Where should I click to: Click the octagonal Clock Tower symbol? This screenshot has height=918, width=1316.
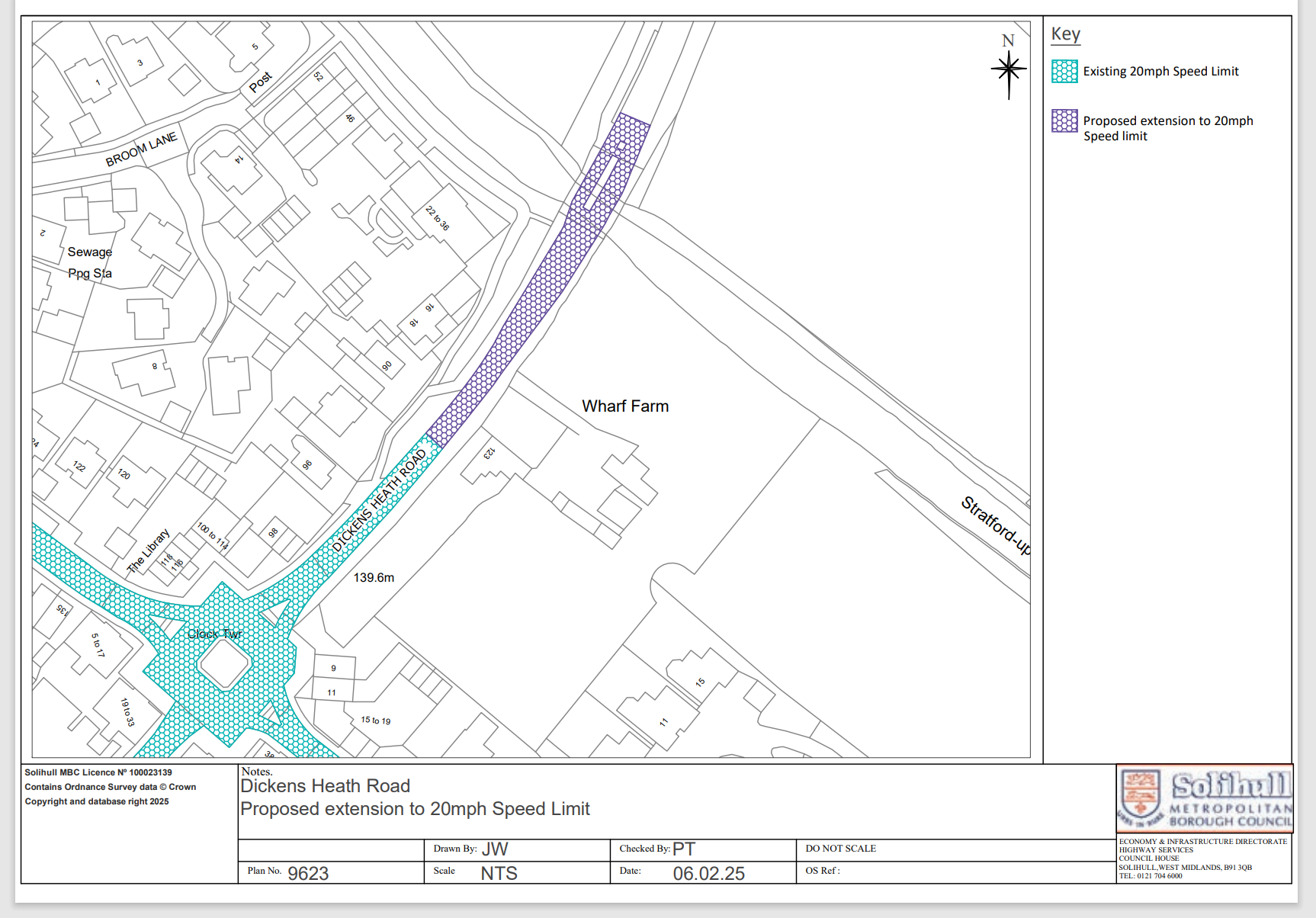coord(224,664)
